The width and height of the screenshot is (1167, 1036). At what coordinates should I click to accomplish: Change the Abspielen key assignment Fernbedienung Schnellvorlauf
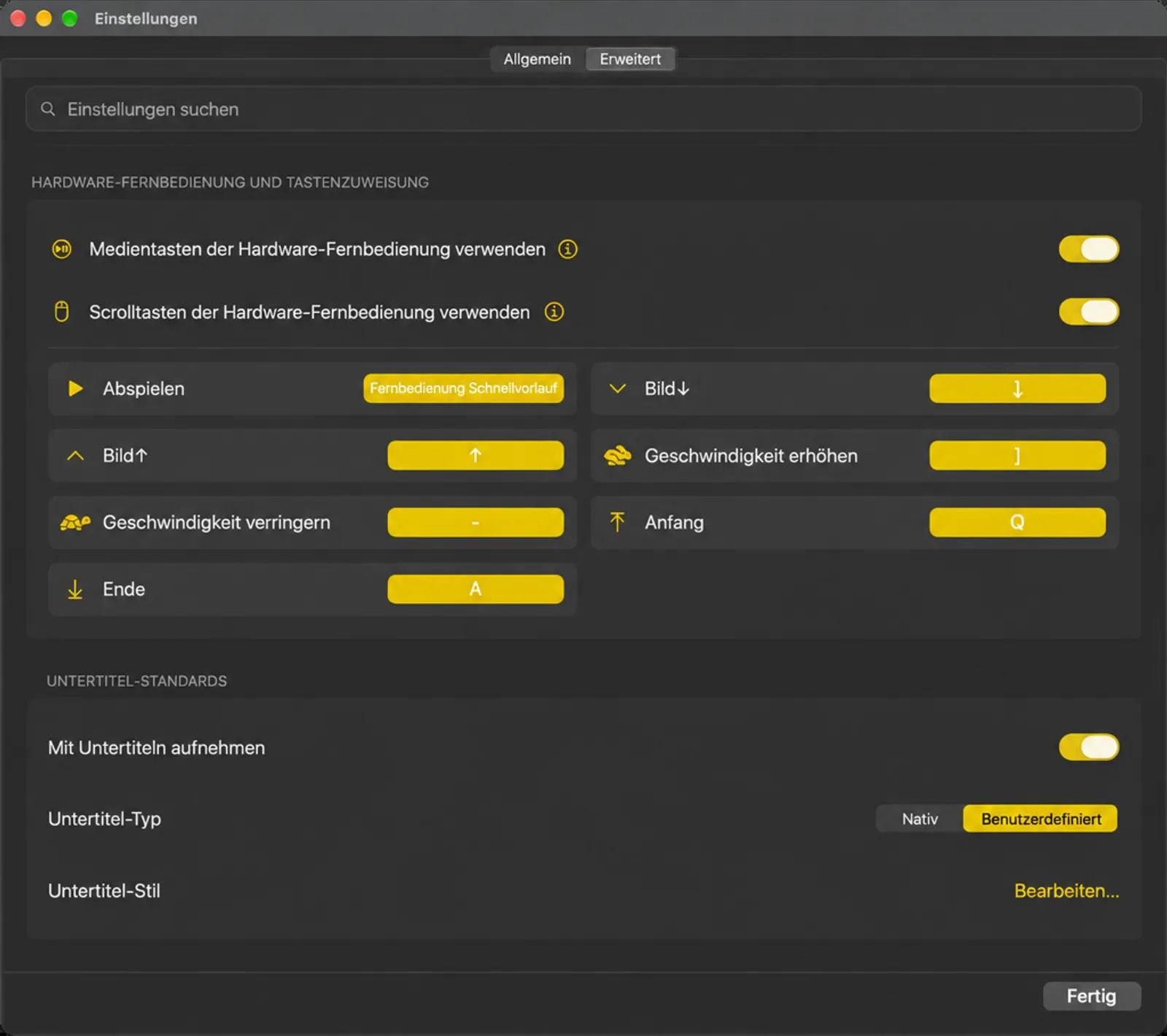464,389
